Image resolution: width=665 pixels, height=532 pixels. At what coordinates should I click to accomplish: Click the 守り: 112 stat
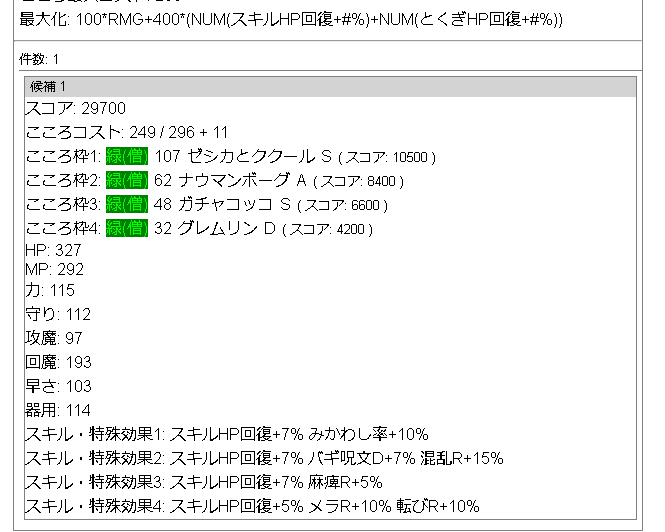(58, 314)
